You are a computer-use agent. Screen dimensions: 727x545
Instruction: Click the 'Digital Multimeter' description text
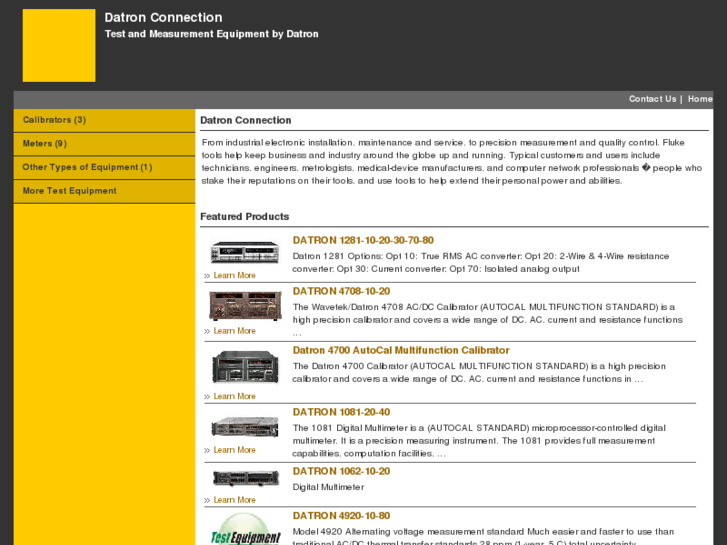tap(328, 487)
